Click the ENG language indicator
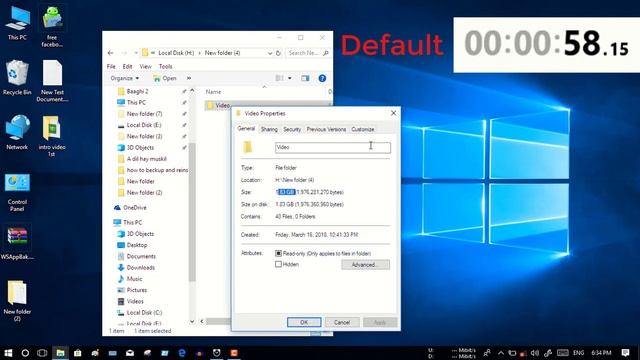Viewport: 640px width, 360px height. 578,353
